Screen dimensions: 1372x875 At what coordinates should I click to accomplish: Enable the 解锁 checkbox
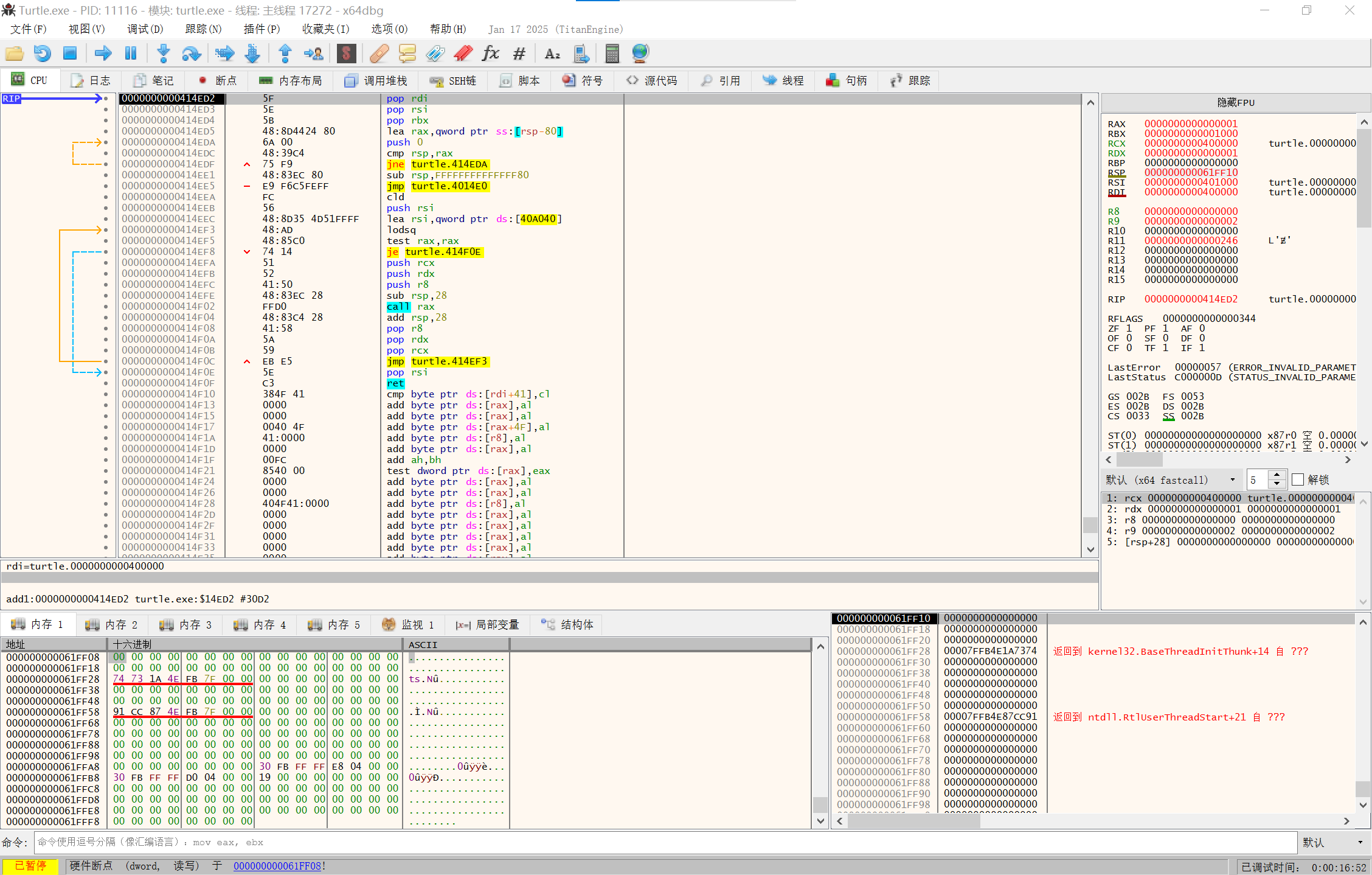[1297, 480]
